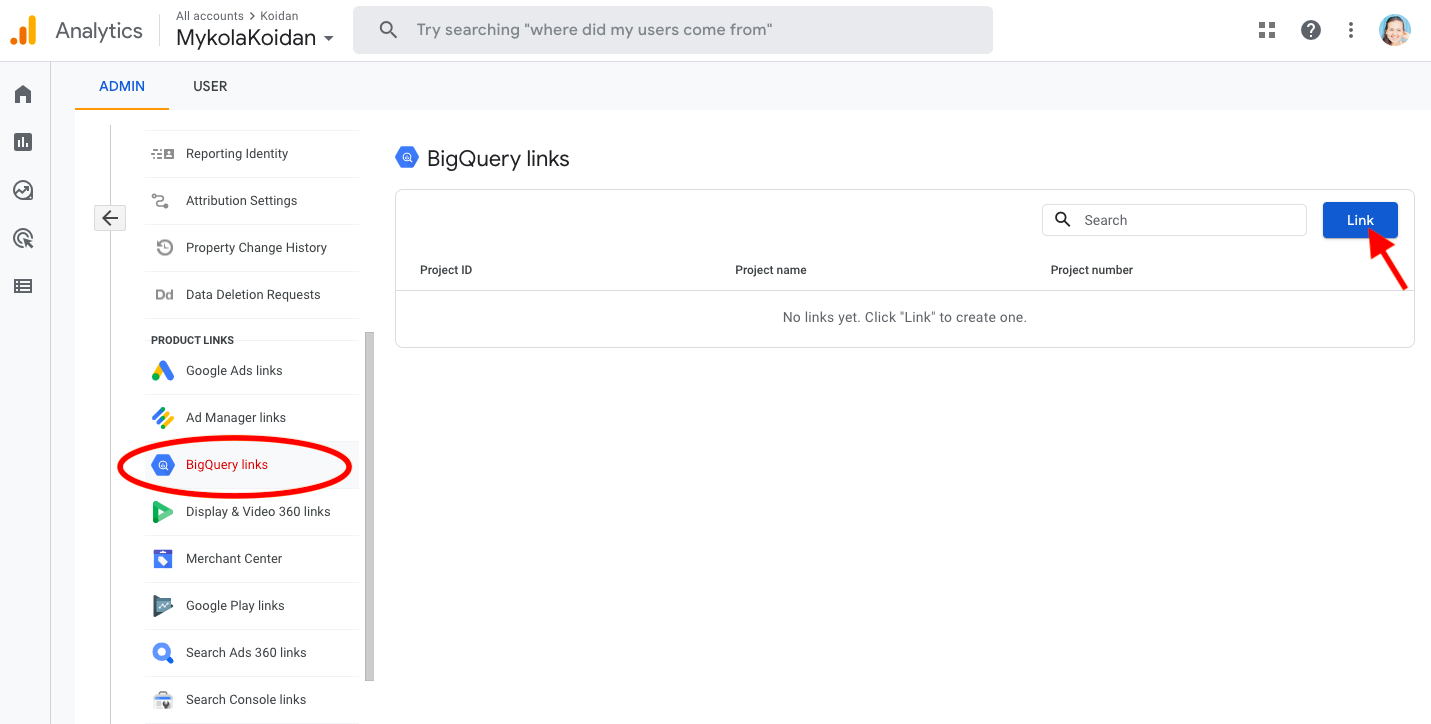Screen dimensions: 1431x724
Task: Click the 'No links yet' message text
Action: click(905, 317)
